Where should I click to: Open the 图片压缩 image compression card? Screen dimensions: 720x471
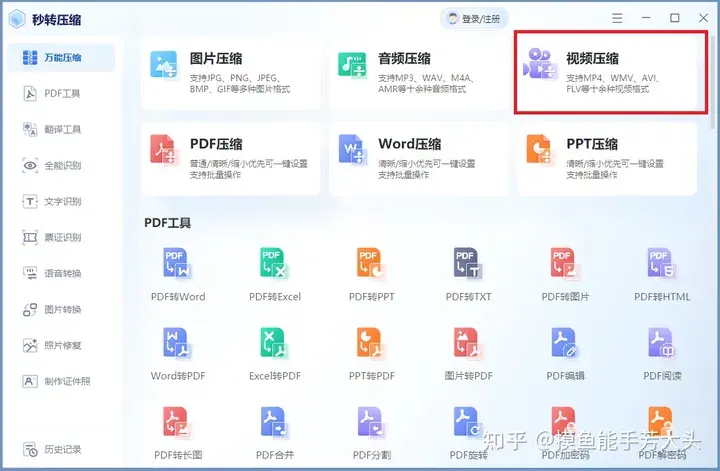(231, 73)
